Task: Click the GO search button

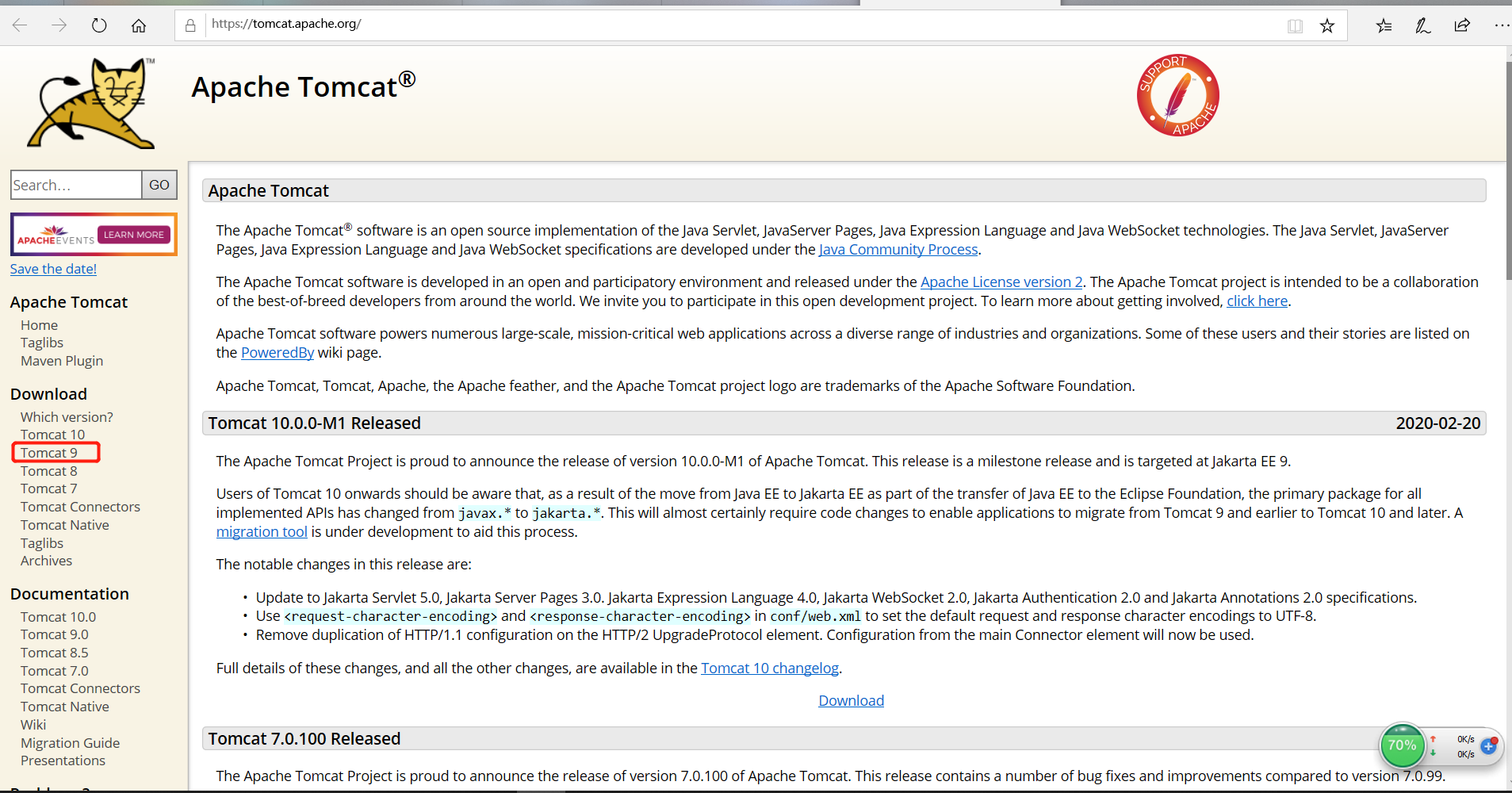Action: tap(159, 185)
